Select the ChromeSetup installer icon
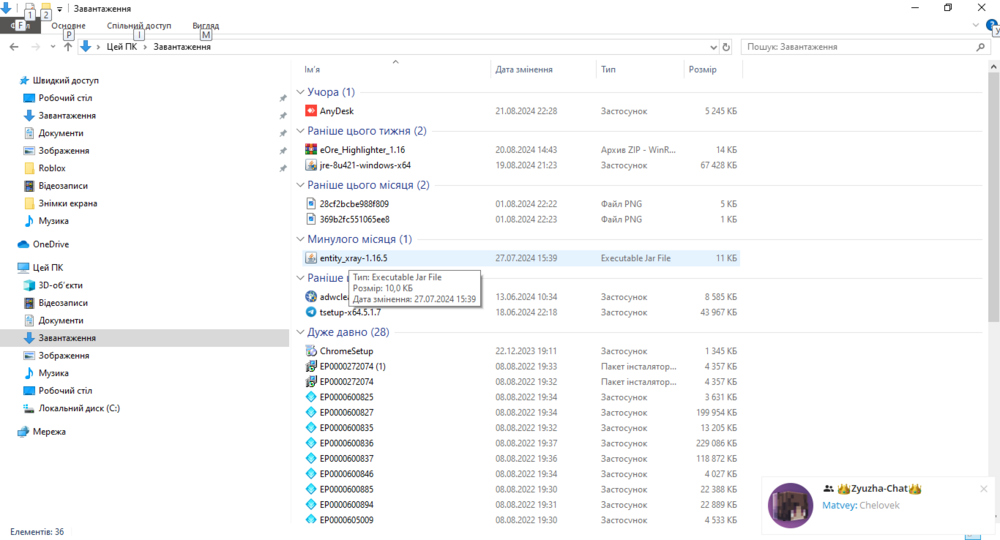 pyautogui.click(x=311, y=351)
